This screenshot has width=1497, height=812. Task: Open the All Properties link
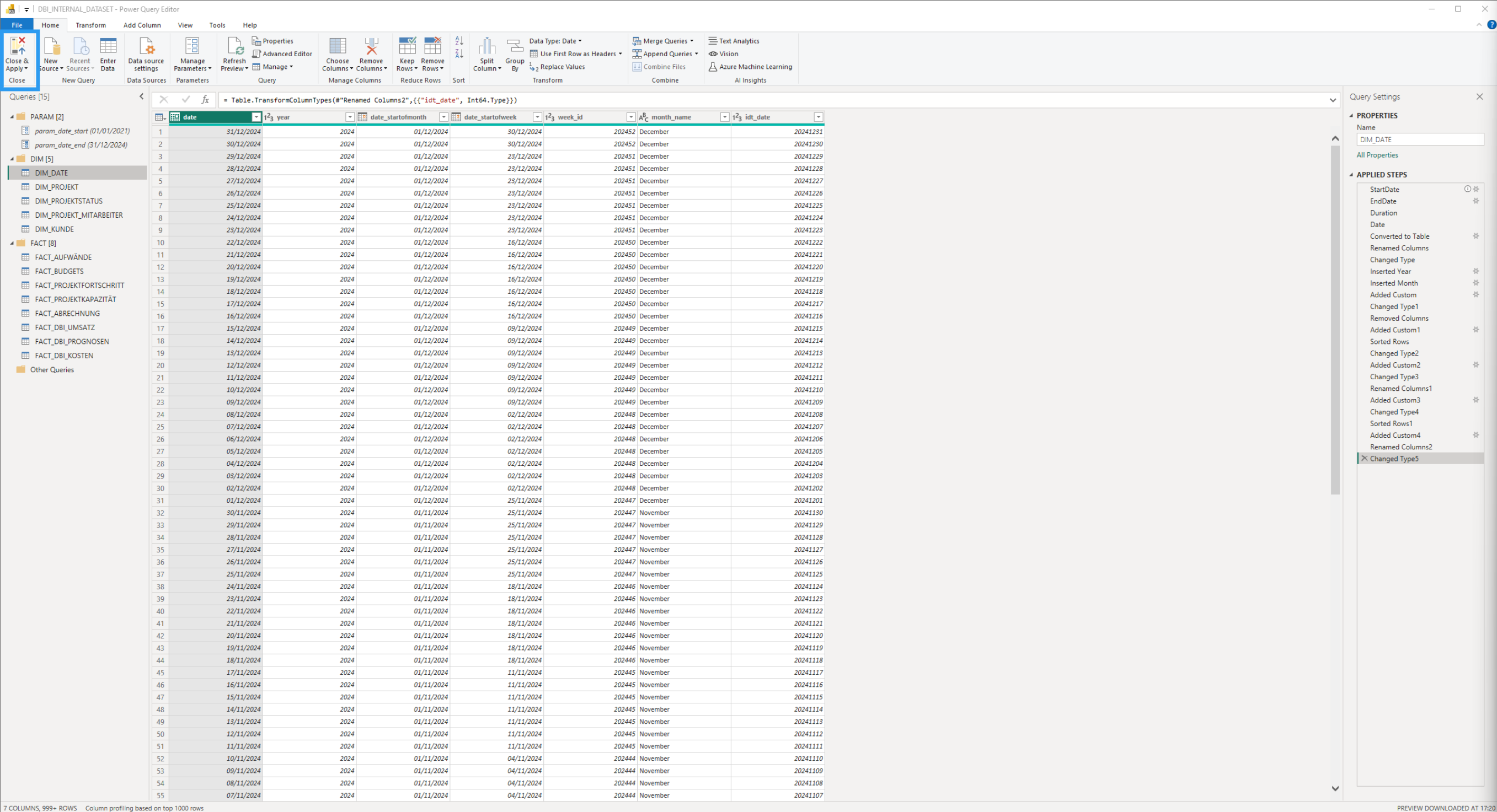[x=1377, y=155]
